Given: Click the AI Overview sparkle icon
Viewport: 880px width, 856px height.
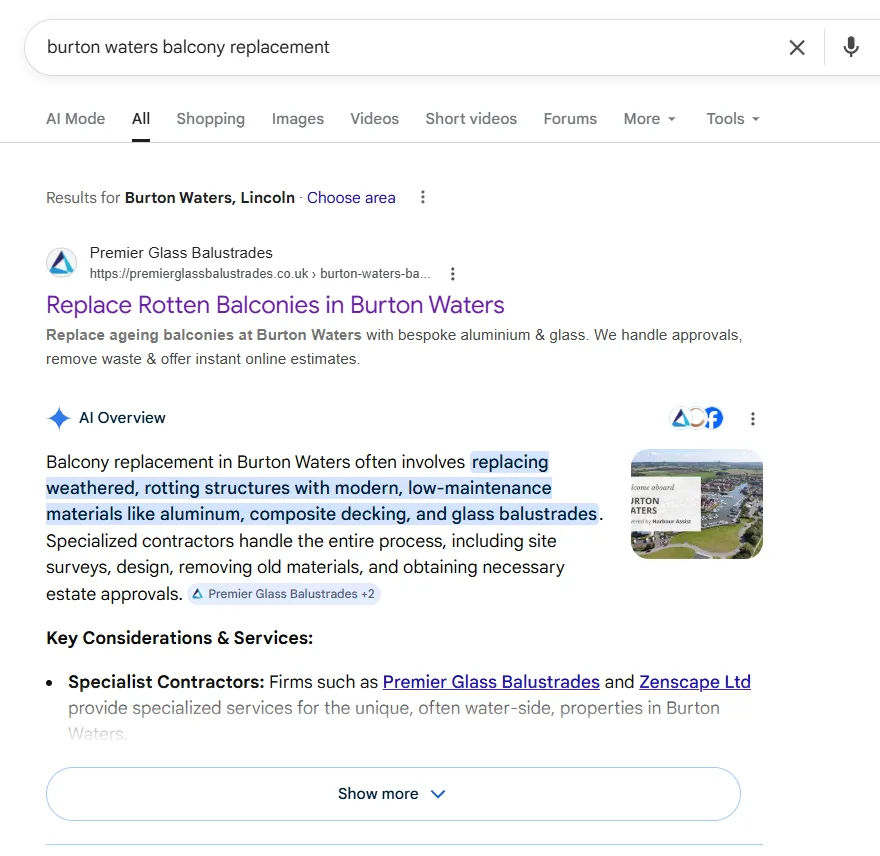Looking at the screenshot, I should coord(59,418).
